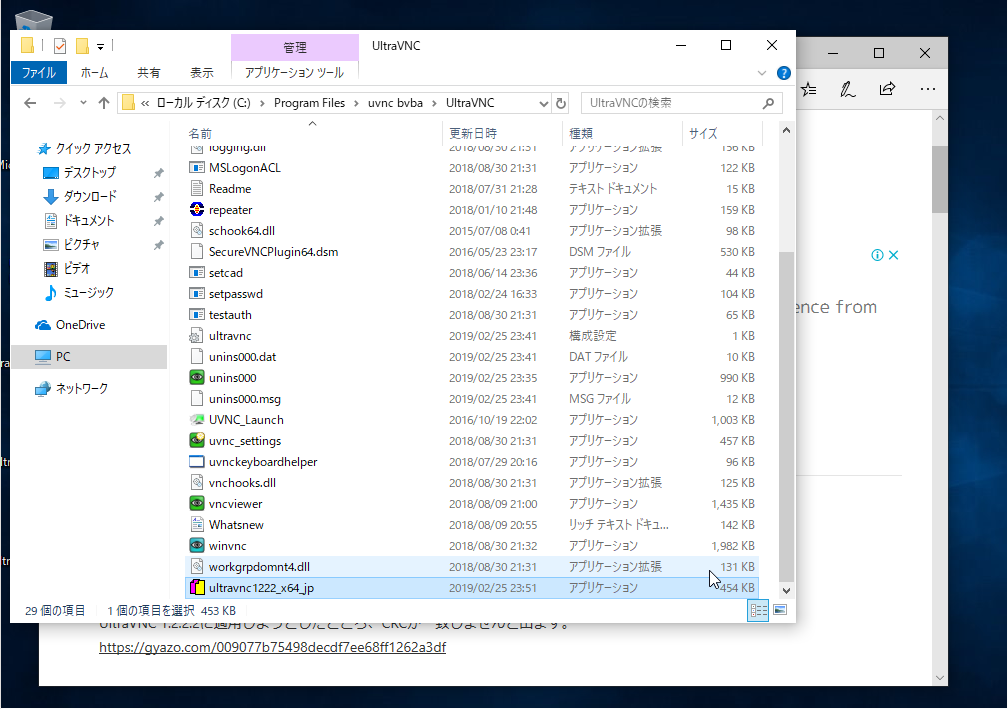Open the Quick Access Toolbar customize dropdown

(x=101, y=46)
